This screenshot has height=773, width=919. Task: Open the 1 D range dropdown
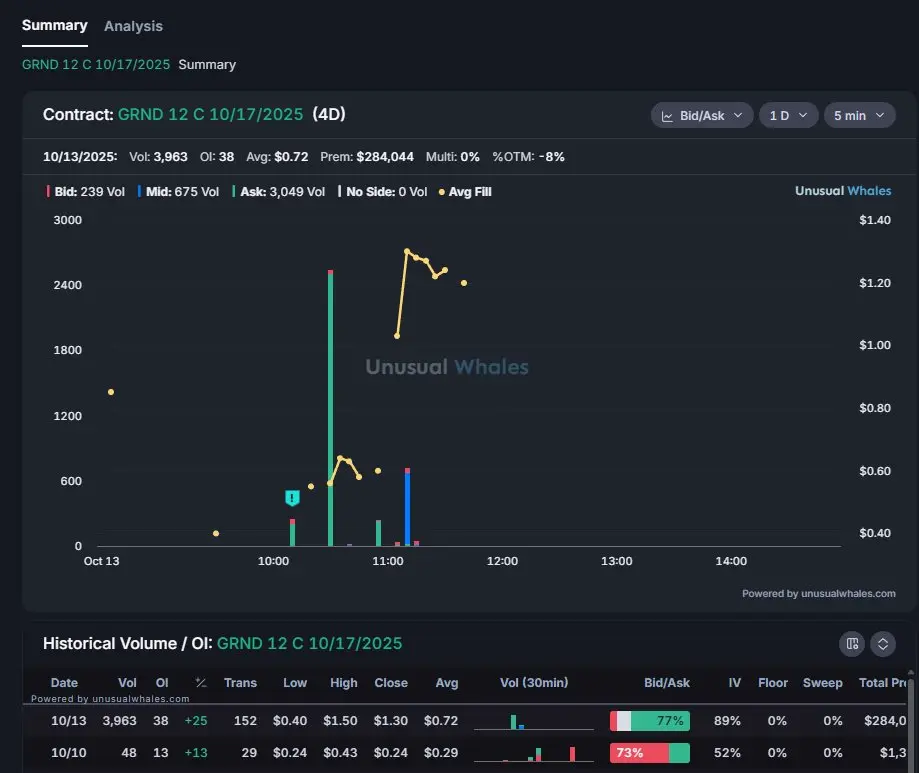point(788,116)
